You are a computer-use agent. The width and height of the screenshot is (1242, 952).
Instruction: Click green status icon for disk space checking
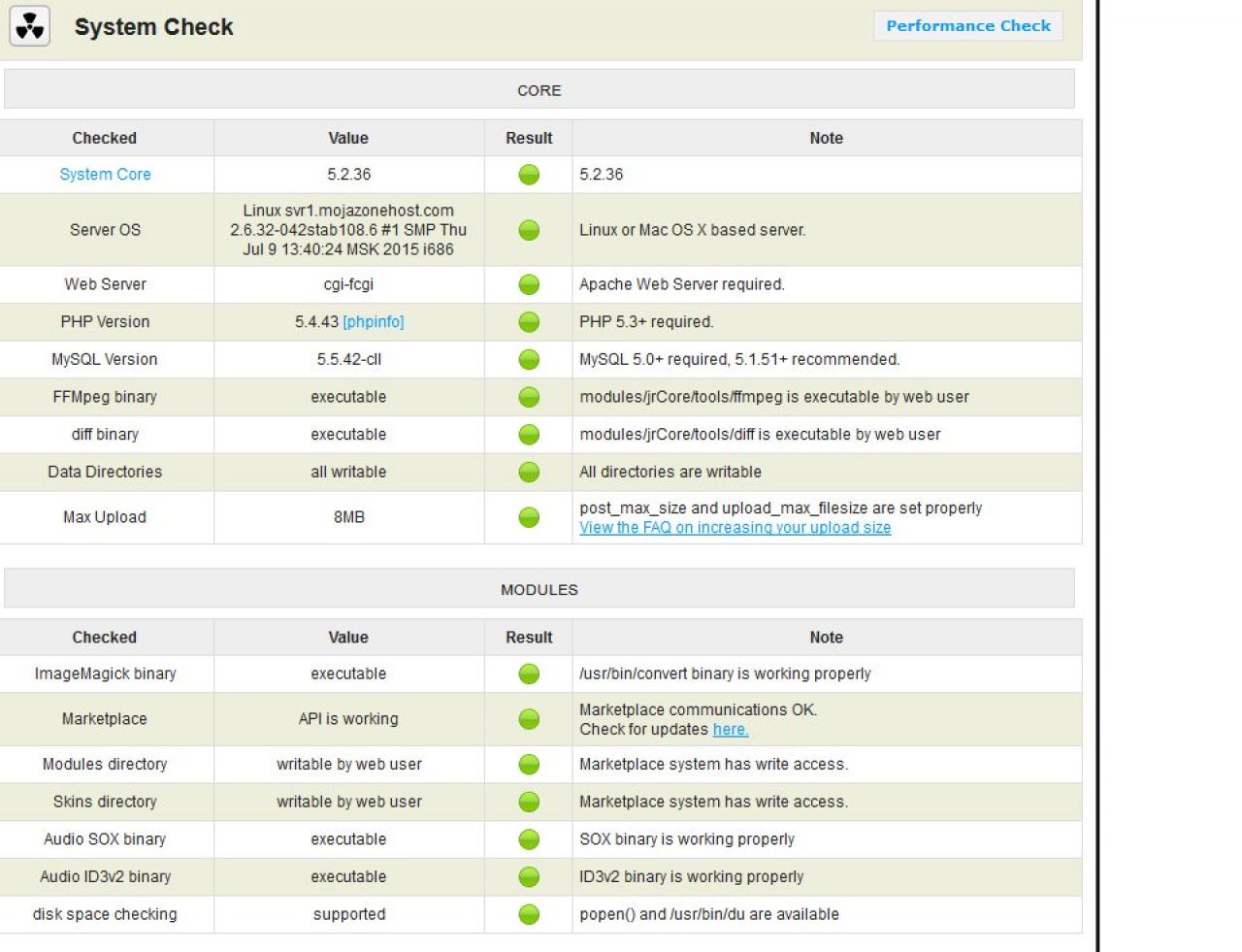coord(529,914)
